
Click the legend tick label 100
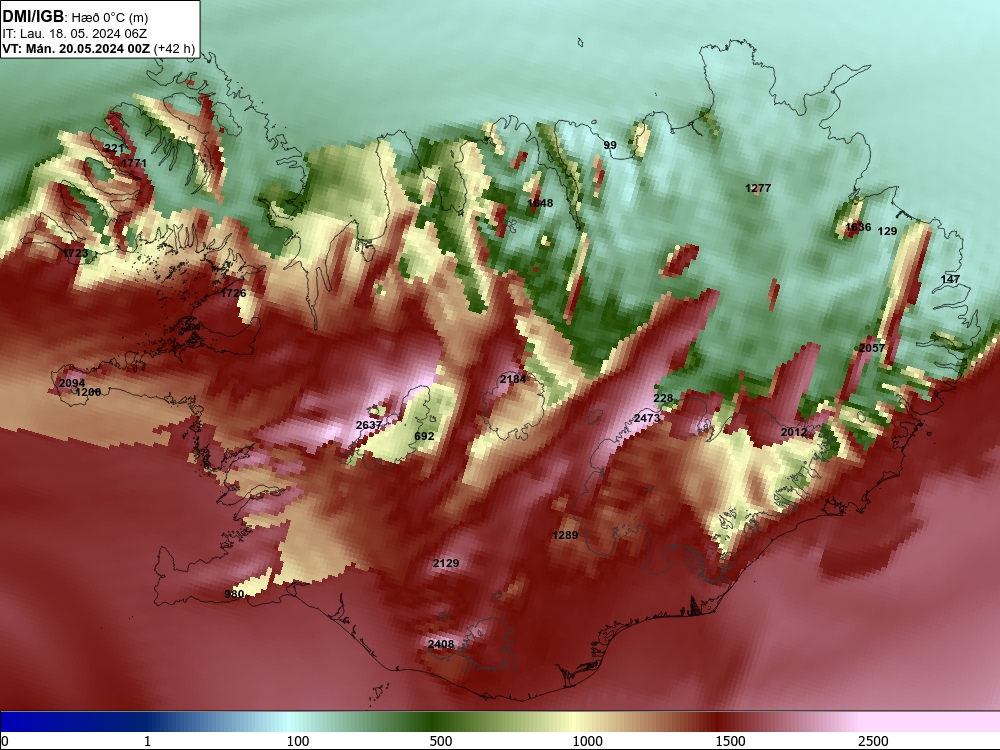click(298, 741)
